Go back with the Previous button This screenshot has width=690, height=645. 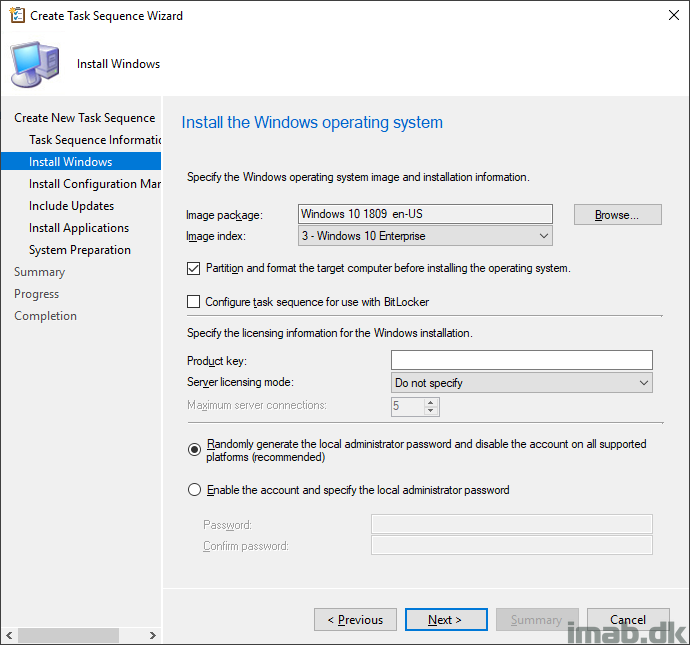point(355,619)
